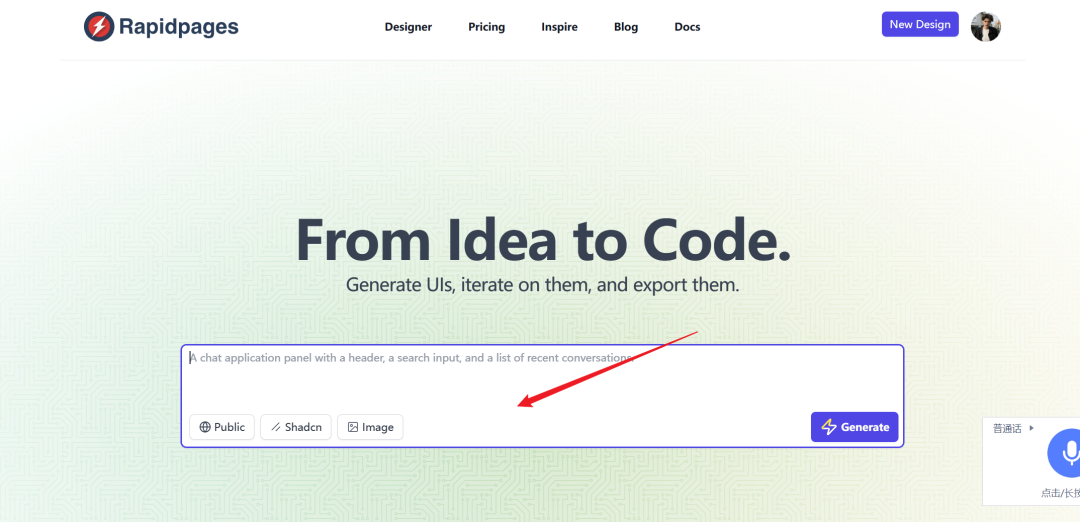Click the "Generate UIs, iterate" subtitle text

(542, 284)
